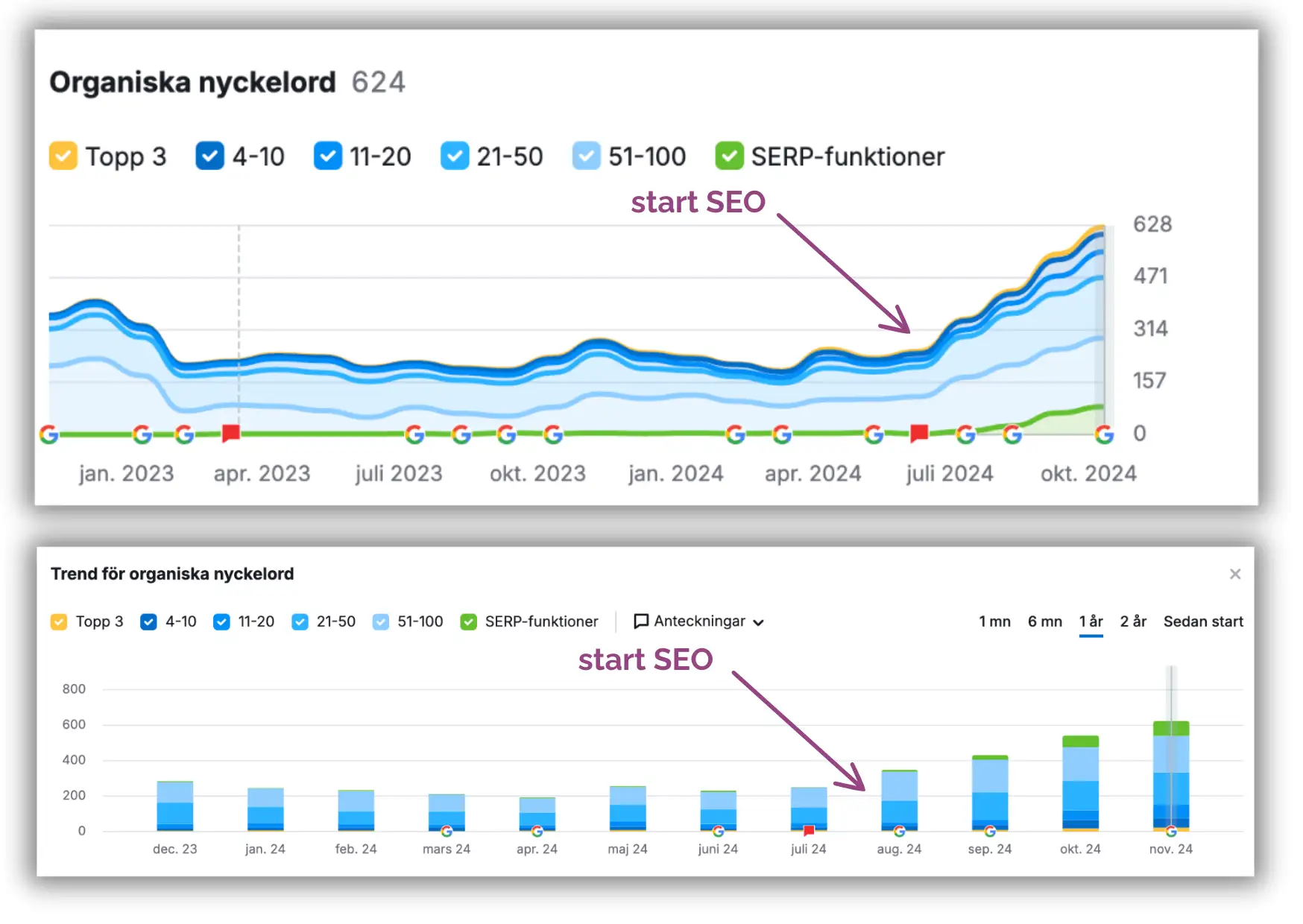1303x924 pixels.
Task: Select the 1 mn time range
Action: [x=994, y=621]
